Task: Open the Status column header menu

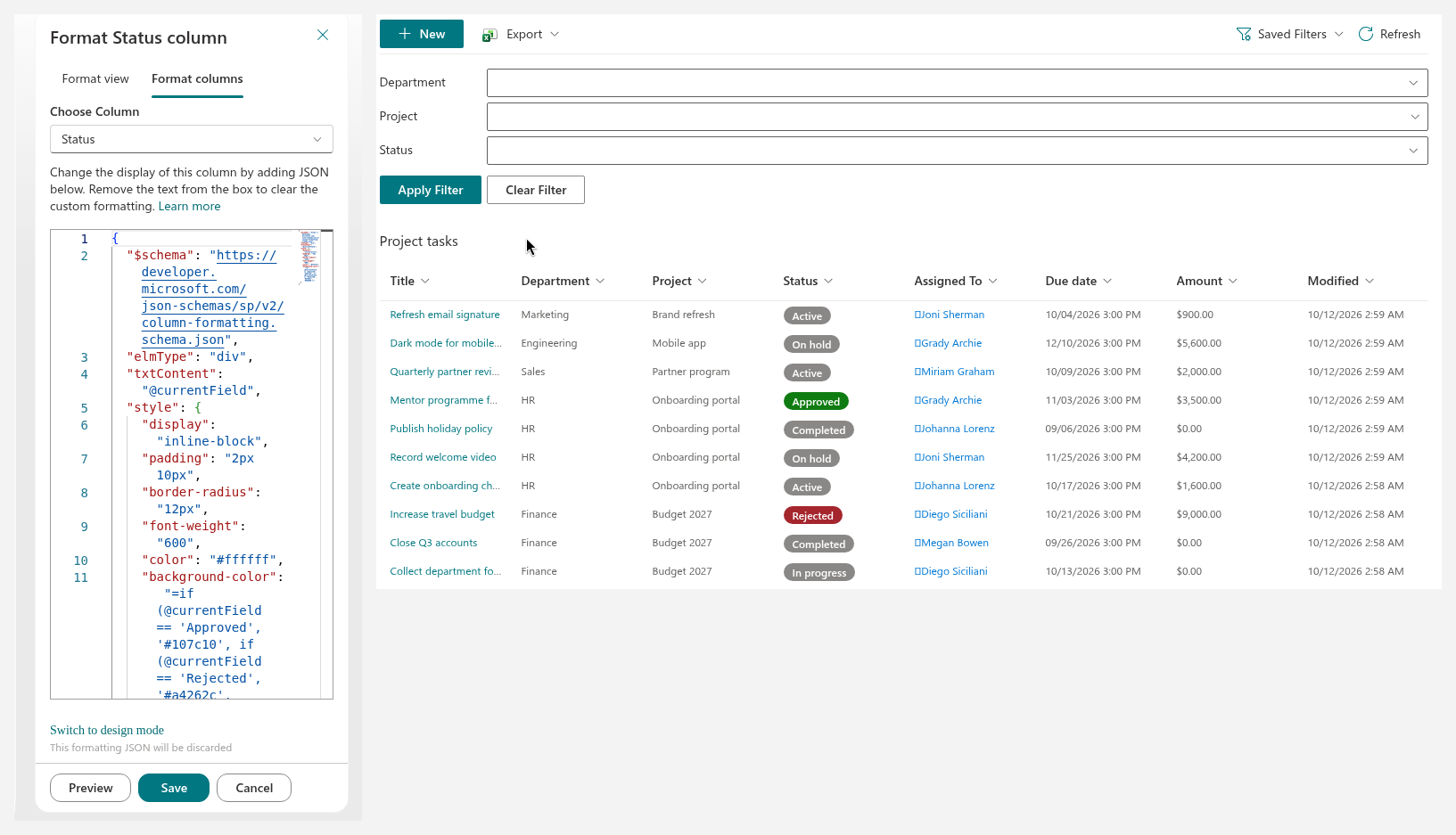Action: pos(808,281)
